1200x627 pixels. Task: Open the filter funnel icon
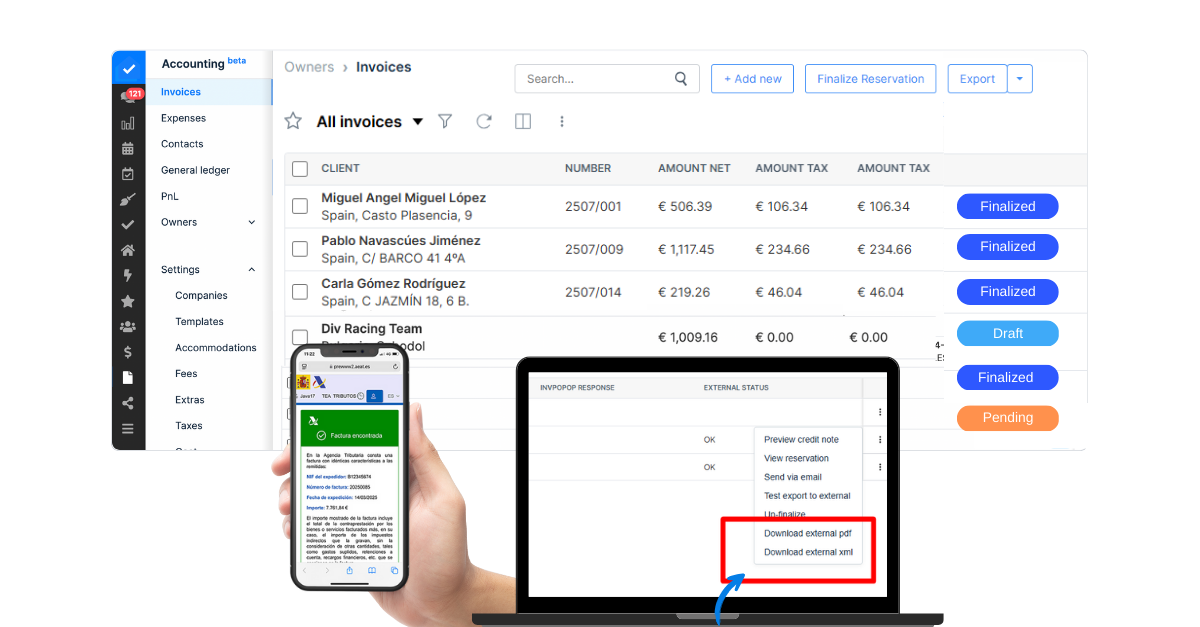444,121
